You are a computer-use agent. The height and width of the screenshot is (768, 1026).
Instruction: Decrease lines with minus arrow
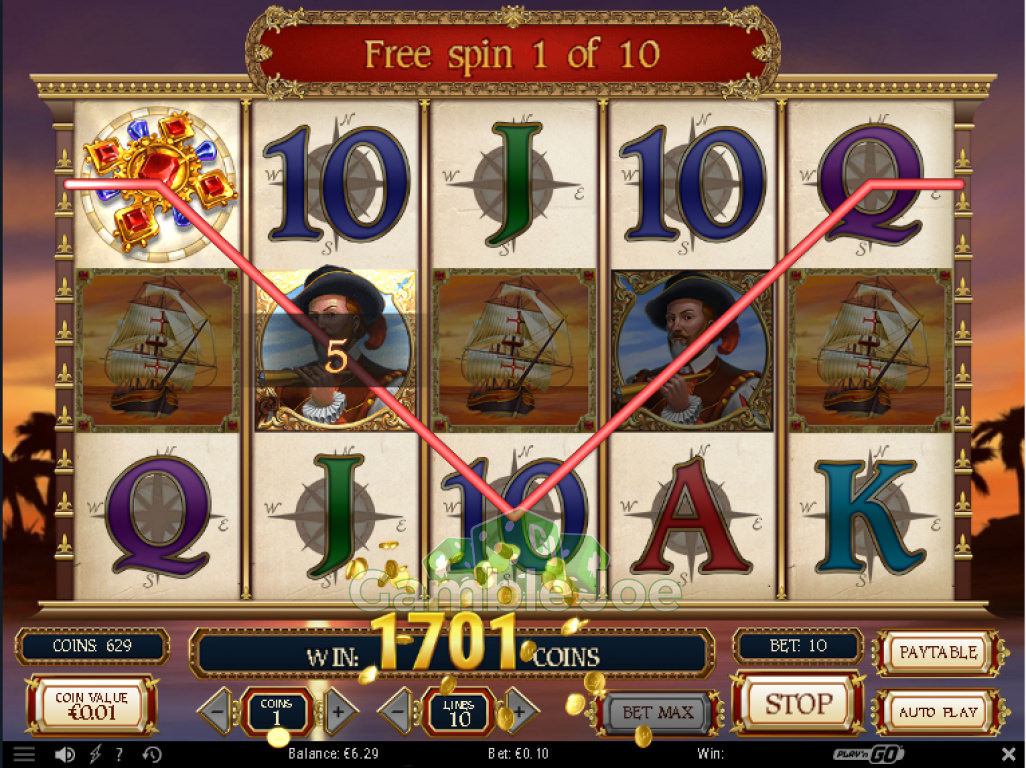[398, 712]
